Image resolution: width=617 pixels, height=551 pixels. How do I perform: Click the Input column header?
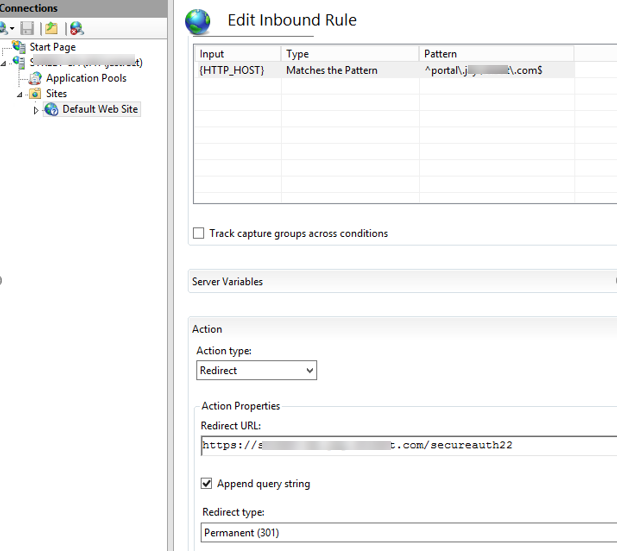pos(237,54)
